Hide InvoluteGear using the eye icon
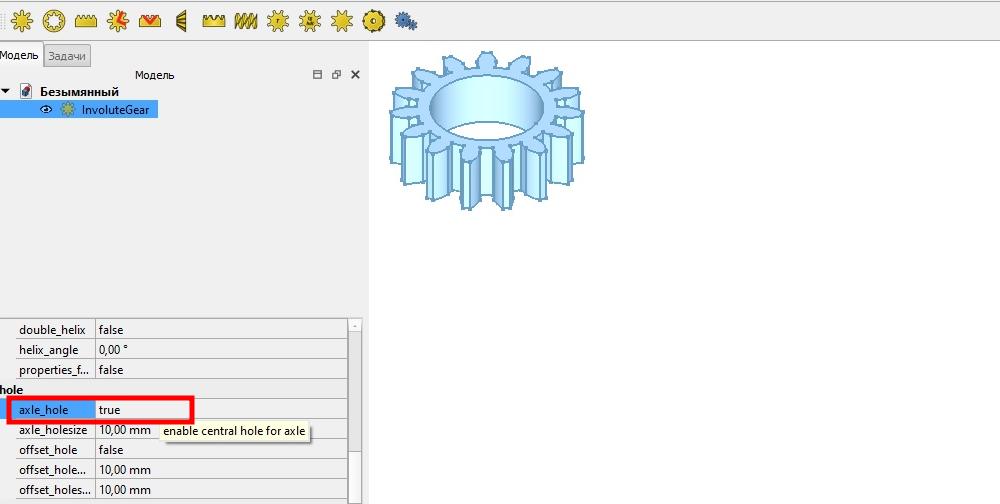This screenshot has width=1000, height=504. 46,110
